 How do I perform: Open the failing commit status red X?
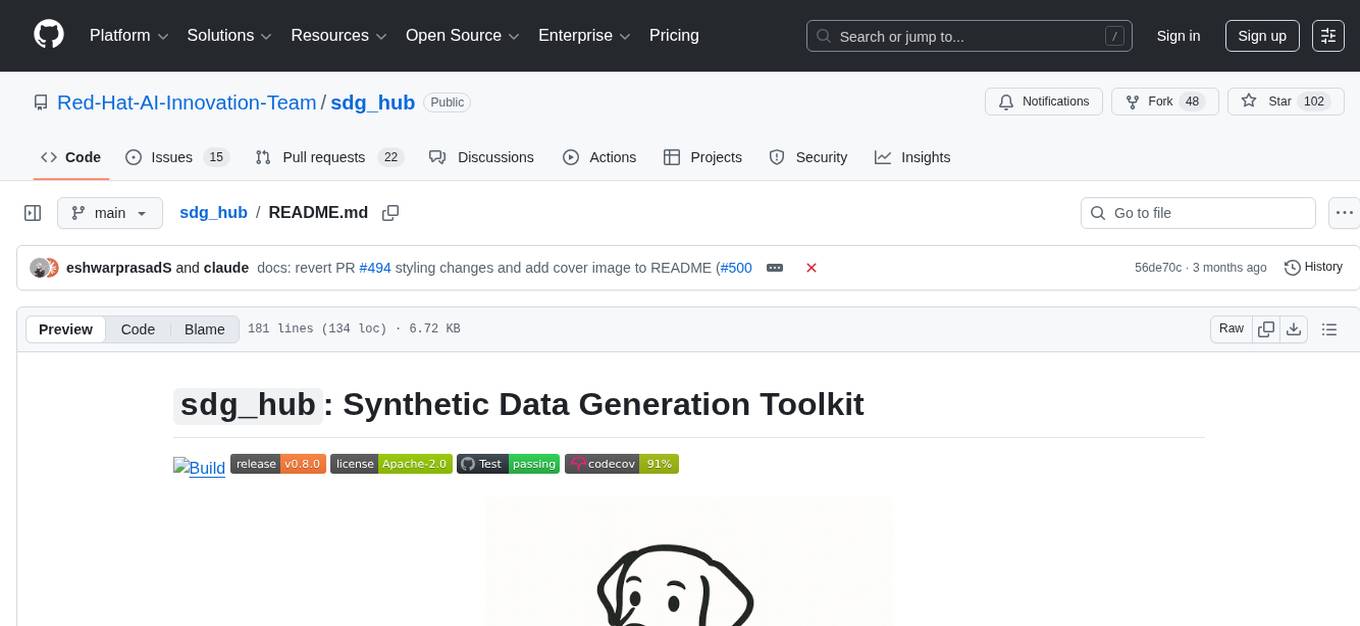(811, 267)
